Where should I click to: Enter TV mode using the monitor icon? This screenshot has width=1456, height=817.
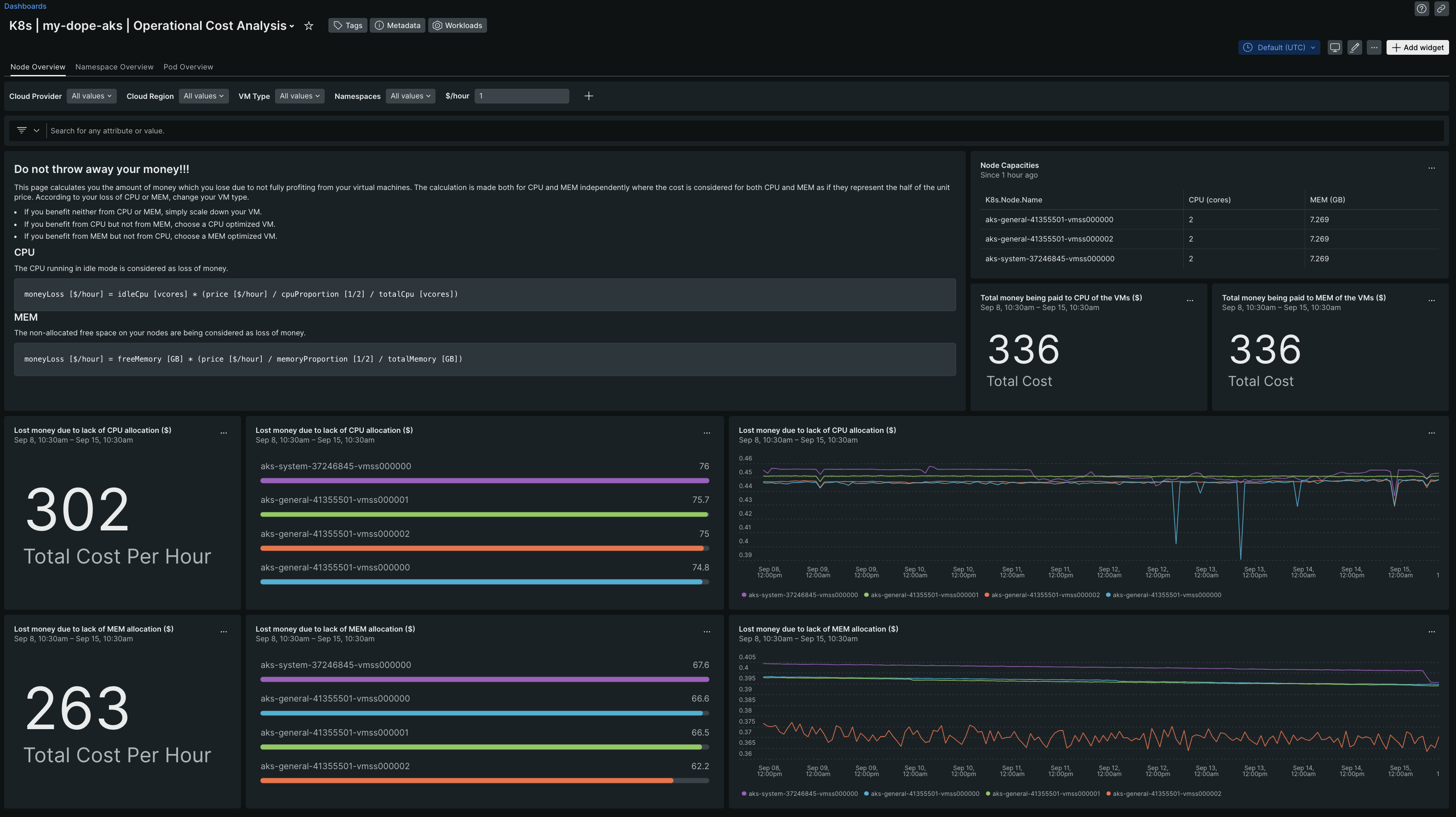[1335, 47]
